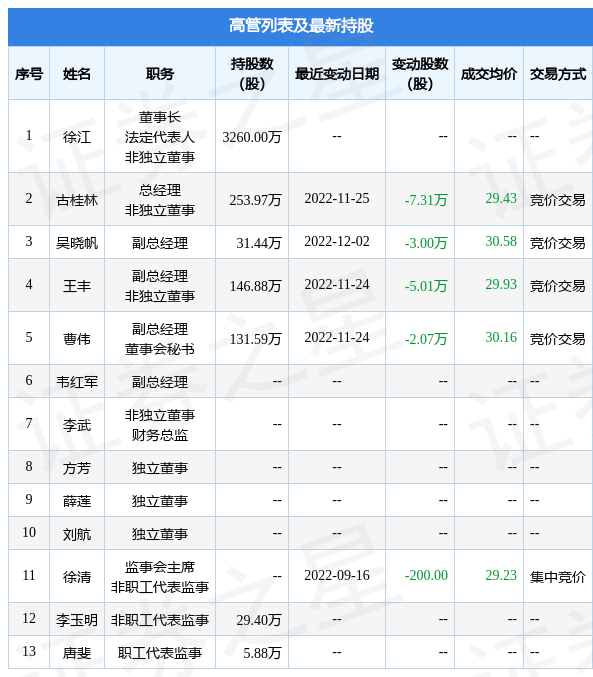The width and height of the screenshot is (593, 677).
Task: Click the 30.16 average price value
Action: click(x=501, y=337)
